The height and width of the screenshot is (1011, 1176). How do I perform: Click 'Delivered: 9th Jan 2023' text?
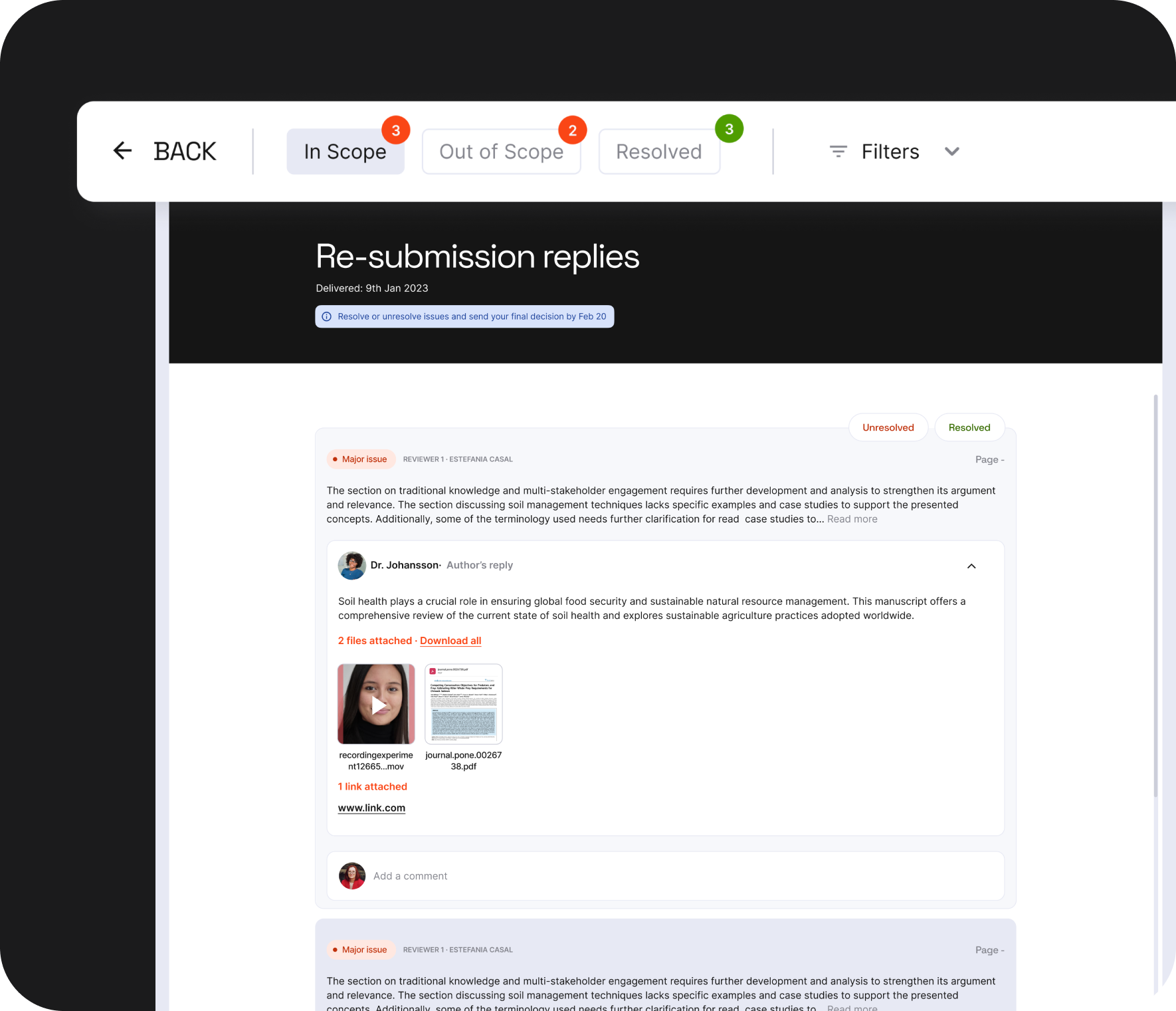372,288
